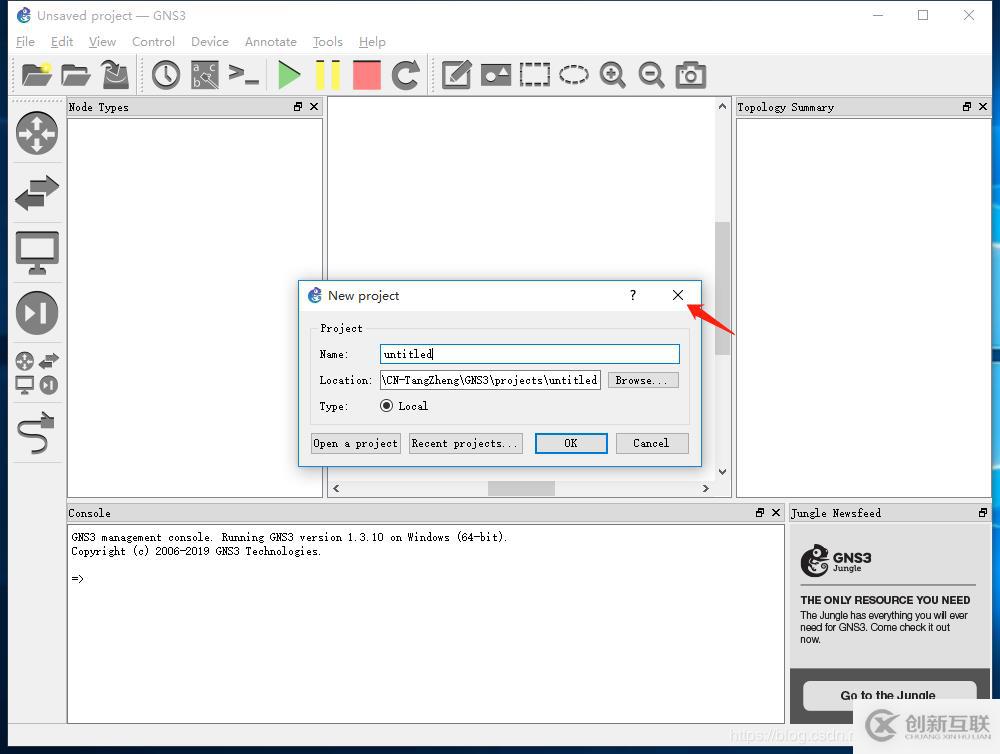Close the Node Types panel

point(314,107)
